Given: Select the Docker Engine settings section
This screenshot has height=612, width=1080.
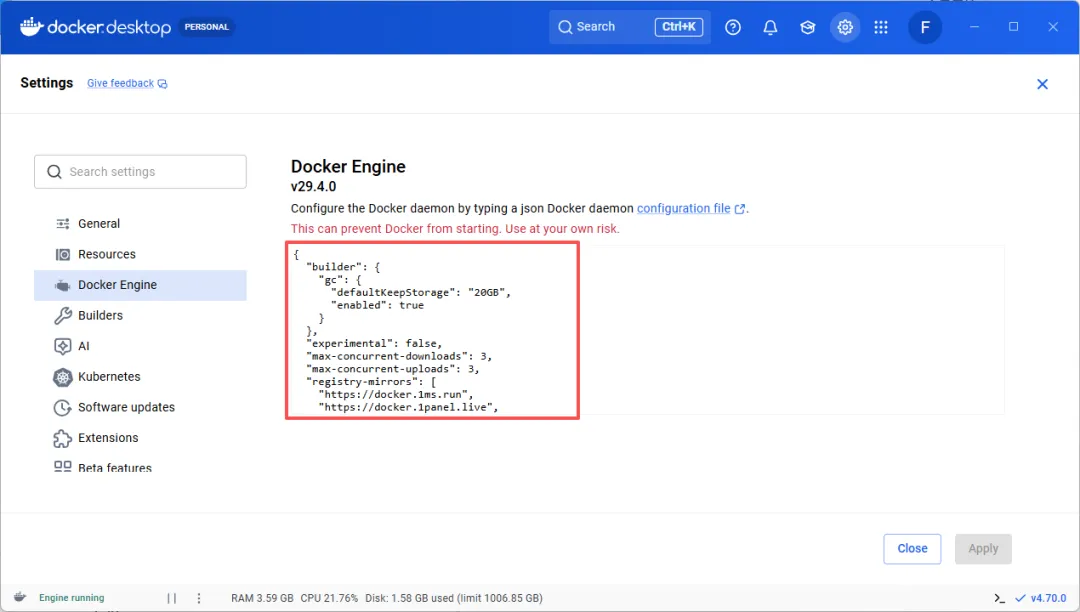Looking at the screenshot, I should 140,285.
